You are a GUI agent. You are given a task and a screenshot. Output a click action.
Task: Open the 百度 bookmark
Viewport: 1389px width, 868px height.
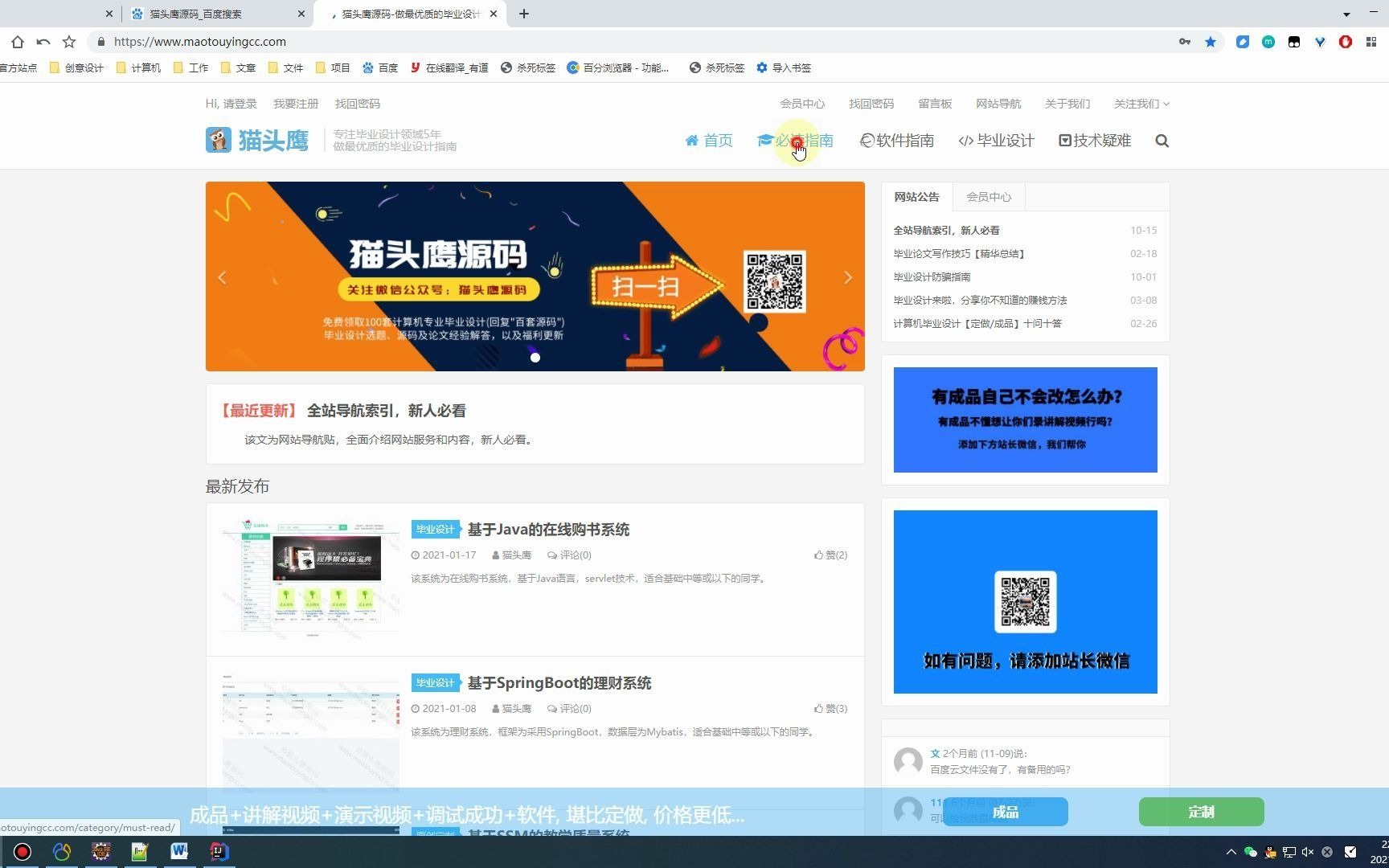click(x=380, y=68)
